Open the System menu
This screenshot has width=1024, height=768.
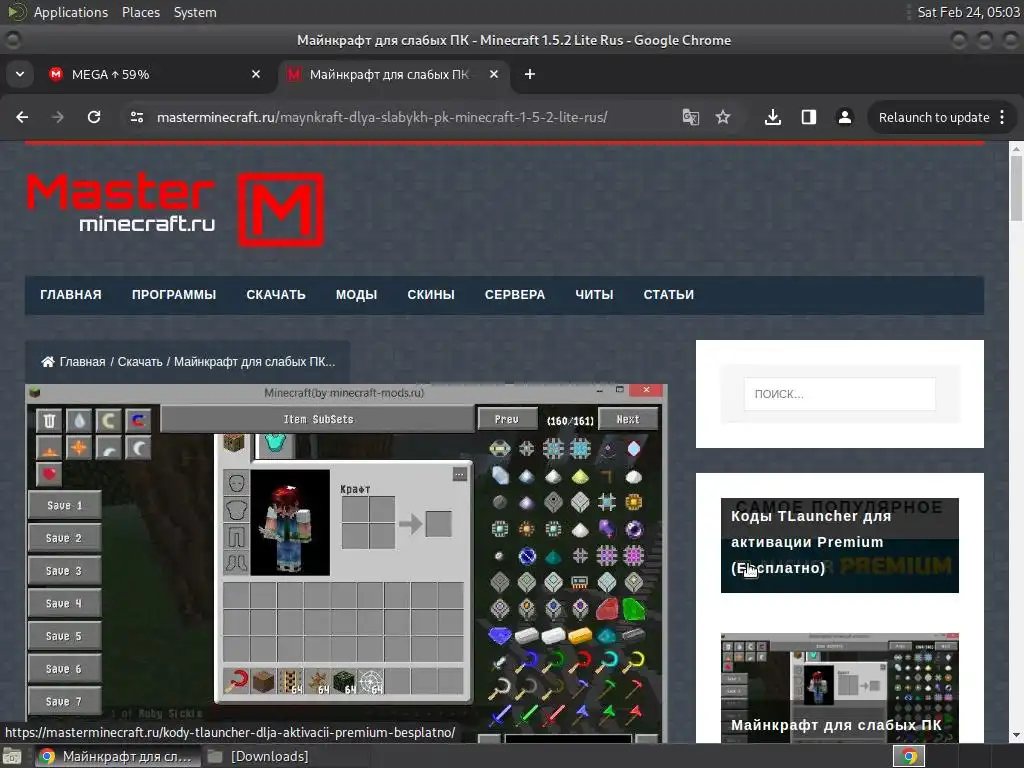[x=195, y=12]
